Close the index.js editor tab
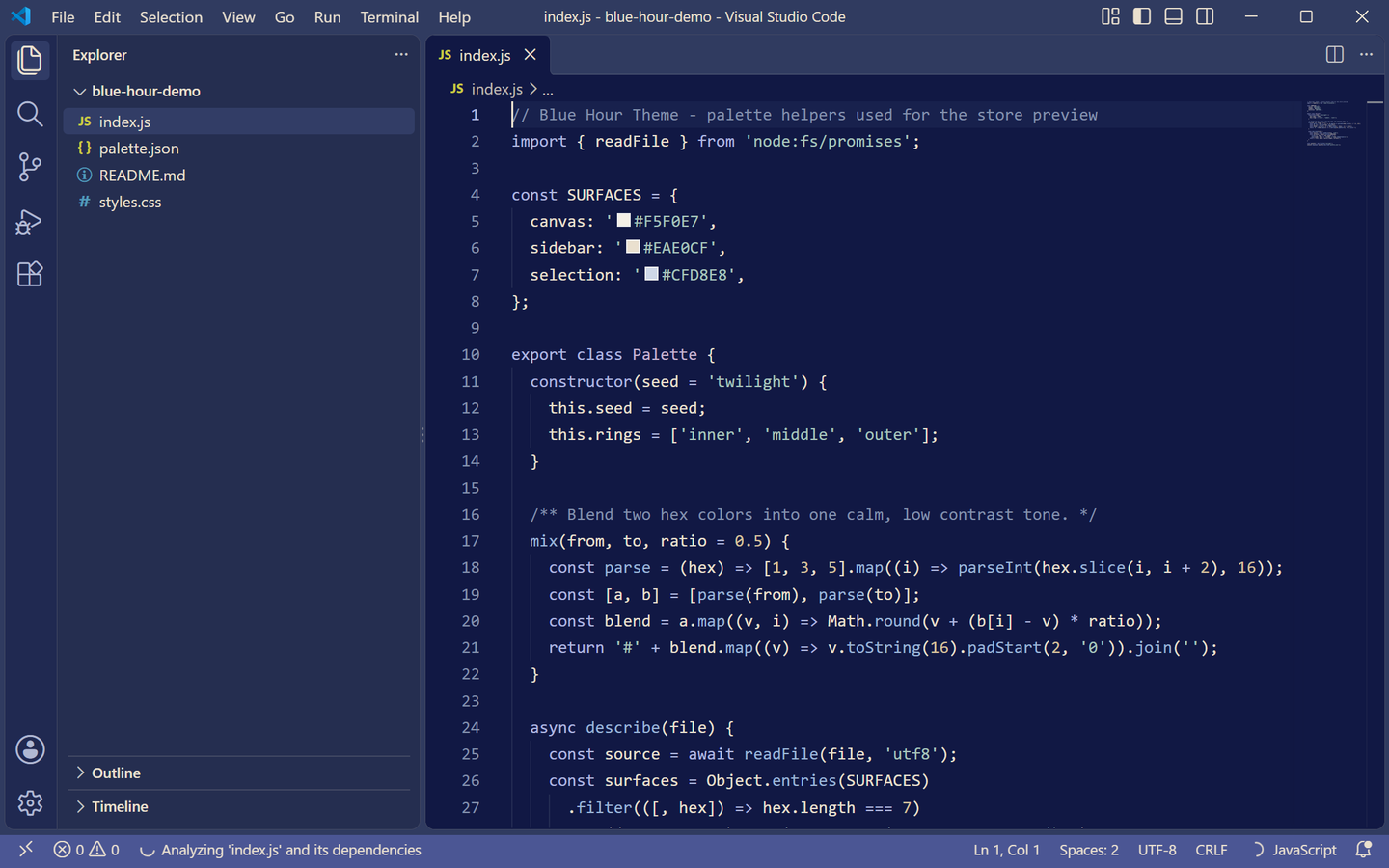The width and height of the screenshot is (1389, 868). 530,55
